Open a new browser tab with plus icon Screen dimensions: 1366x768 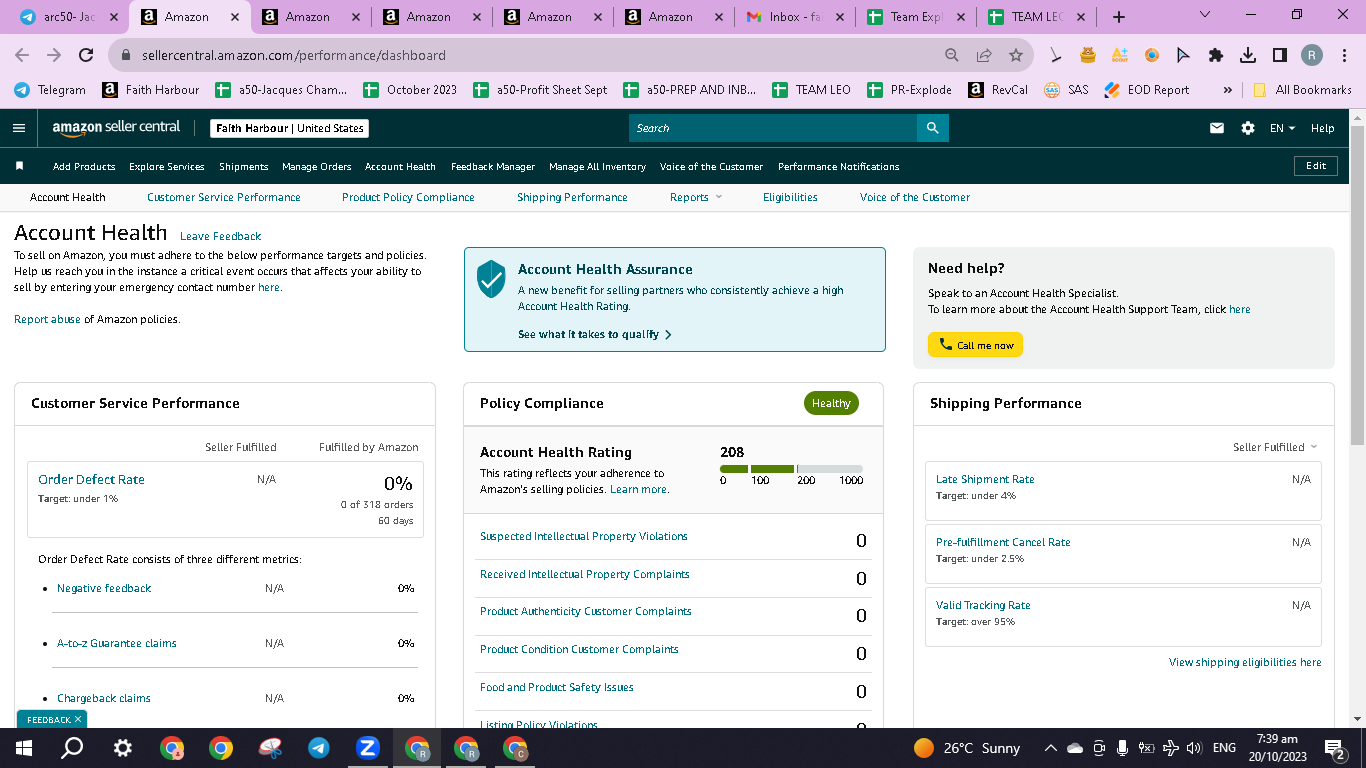point(1119,17)
